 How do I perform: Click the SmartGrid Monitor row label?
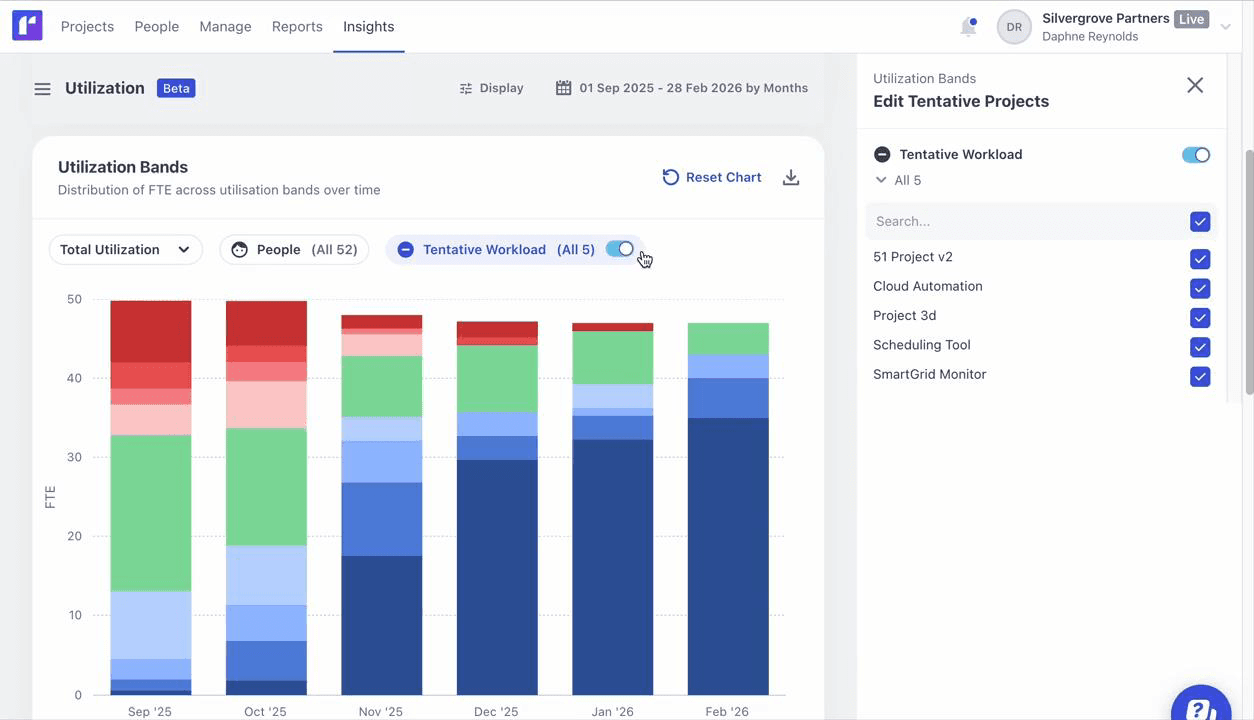tap(930, 374)
